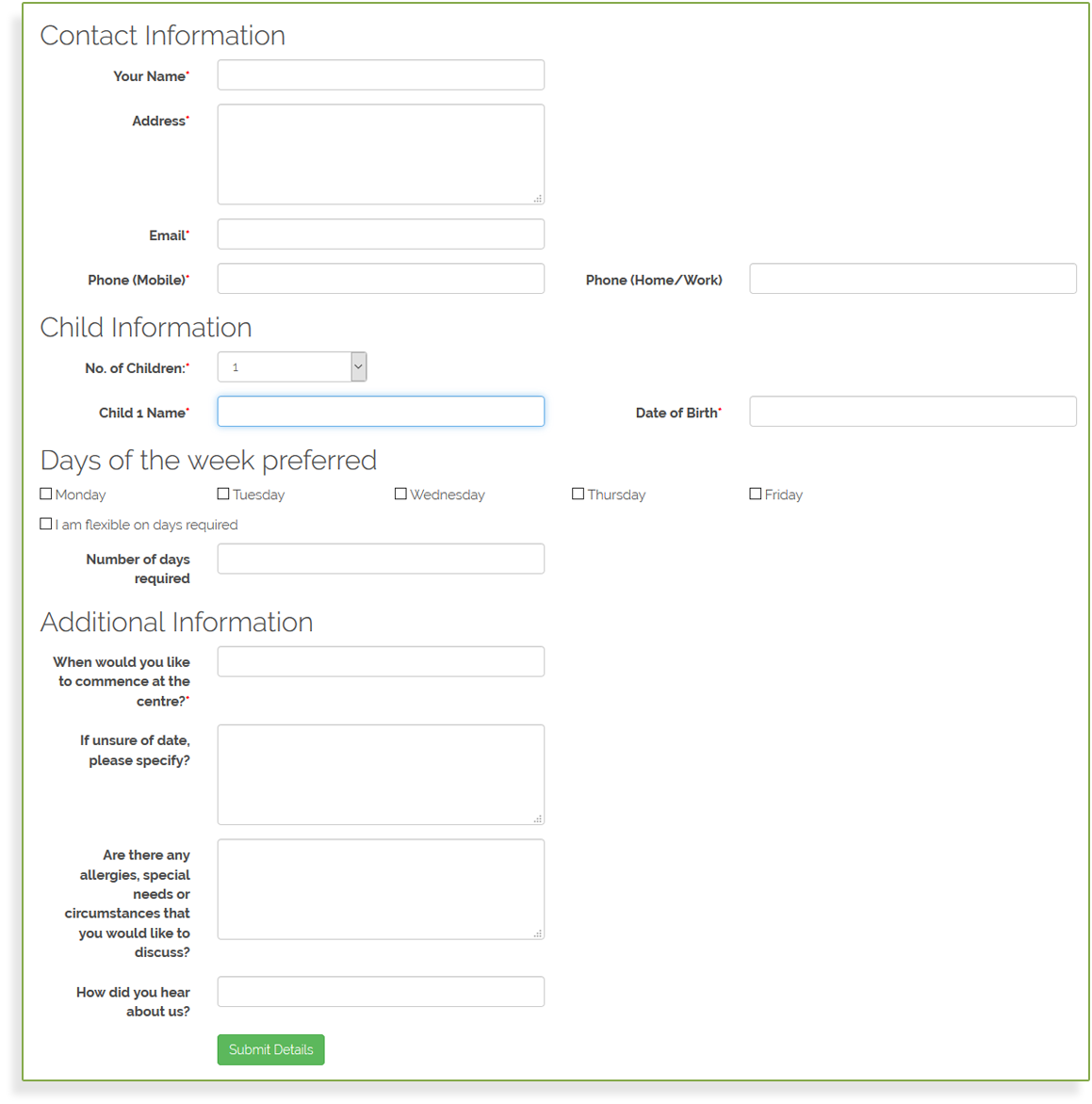
Task: Click the Your Name text field
Action: click(x=381, y=75)
